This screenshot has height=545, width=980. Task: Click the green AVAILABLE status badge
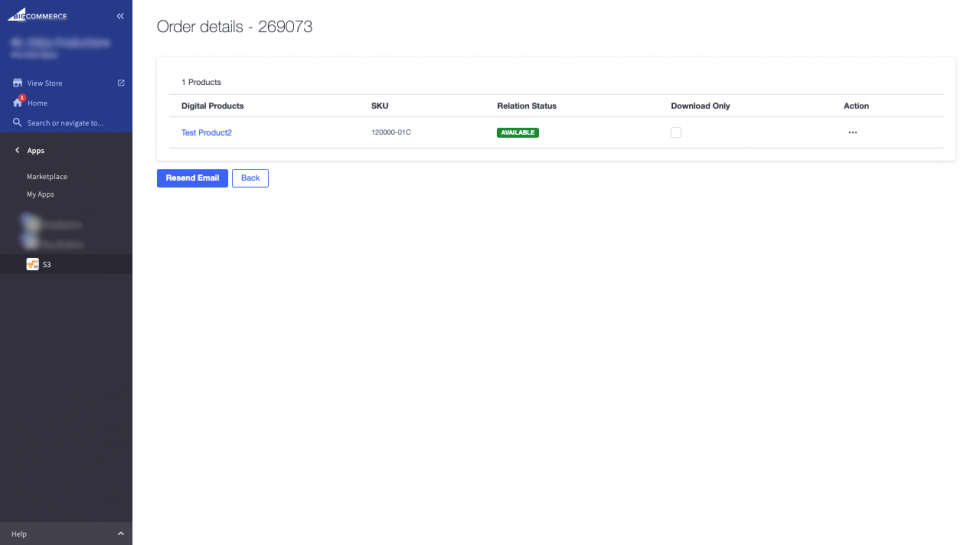[x=517, y=132]
